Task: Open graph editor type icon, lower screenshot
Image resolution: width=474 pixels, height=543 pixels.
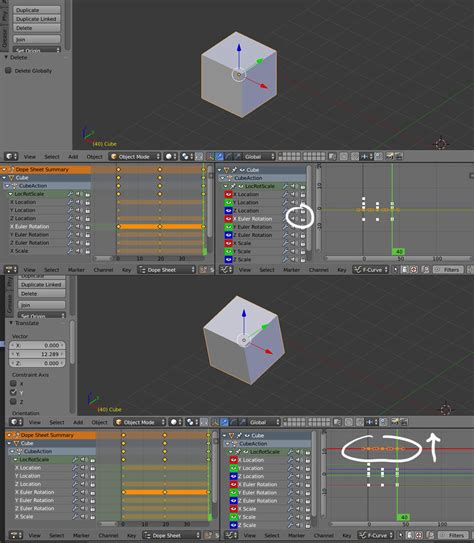Action: click(x=231, y=535)
